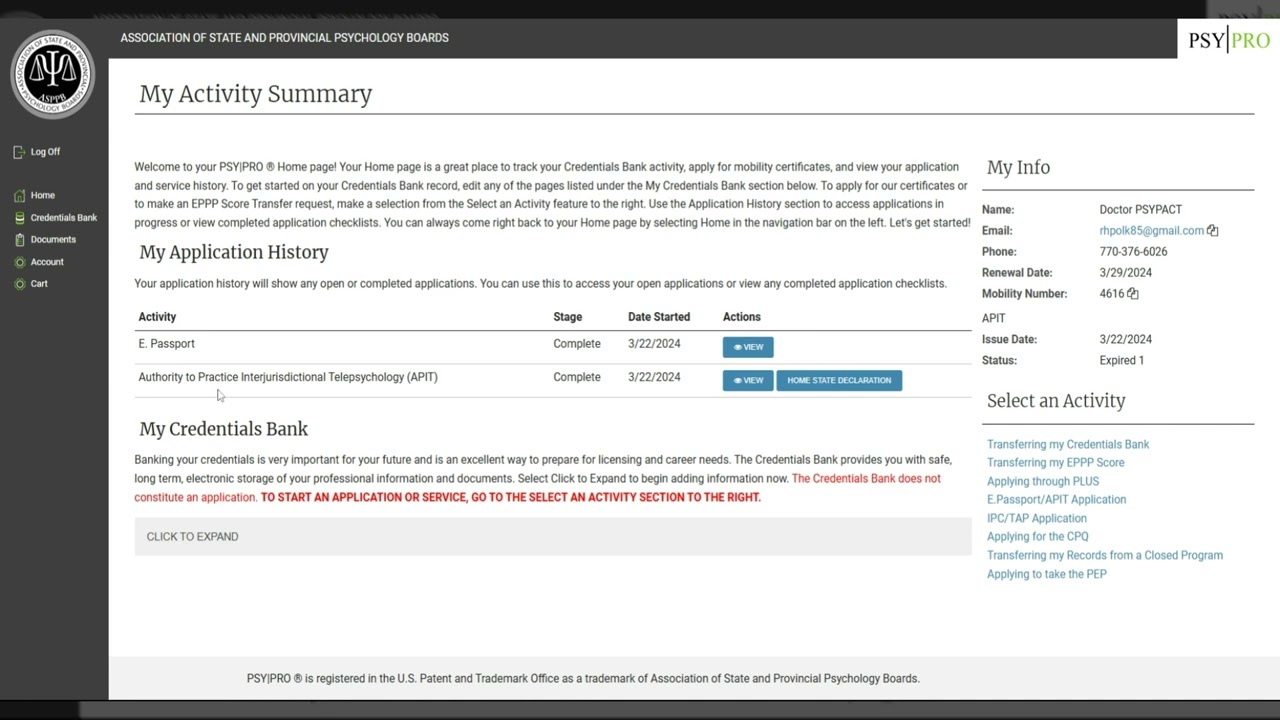Click the rhpolk85@gmail.com email link

[x=1151, y=231]
